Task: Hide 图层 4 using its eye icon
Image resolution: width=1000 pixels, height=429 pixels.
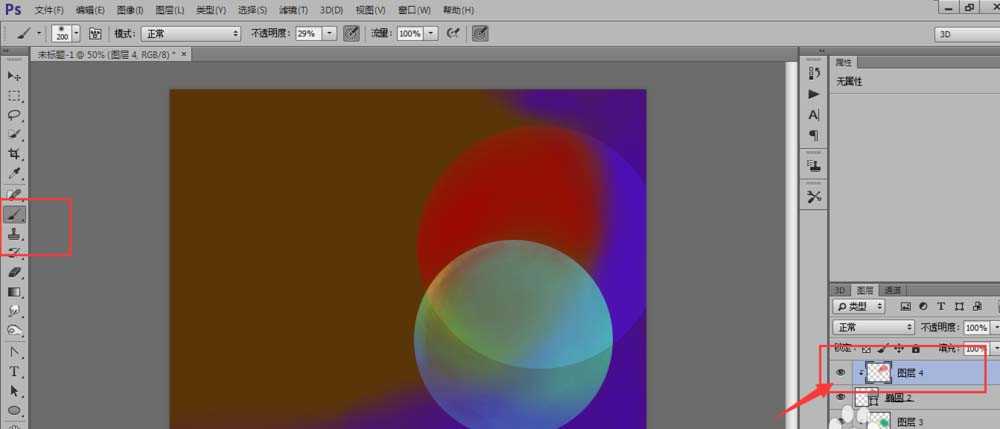Action: click(841, 372)
